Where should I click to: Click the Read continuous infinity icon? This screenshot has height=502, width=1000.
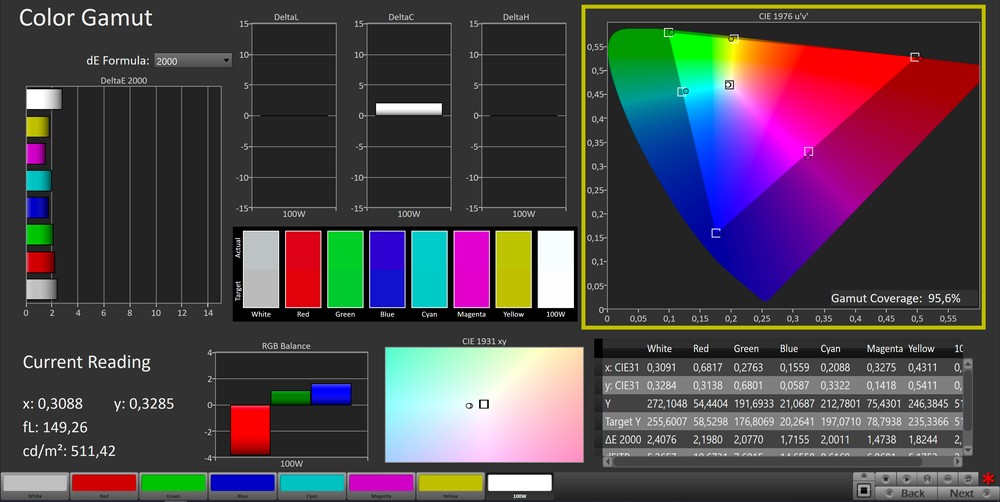pyautogui.click(x=947, y=478)
